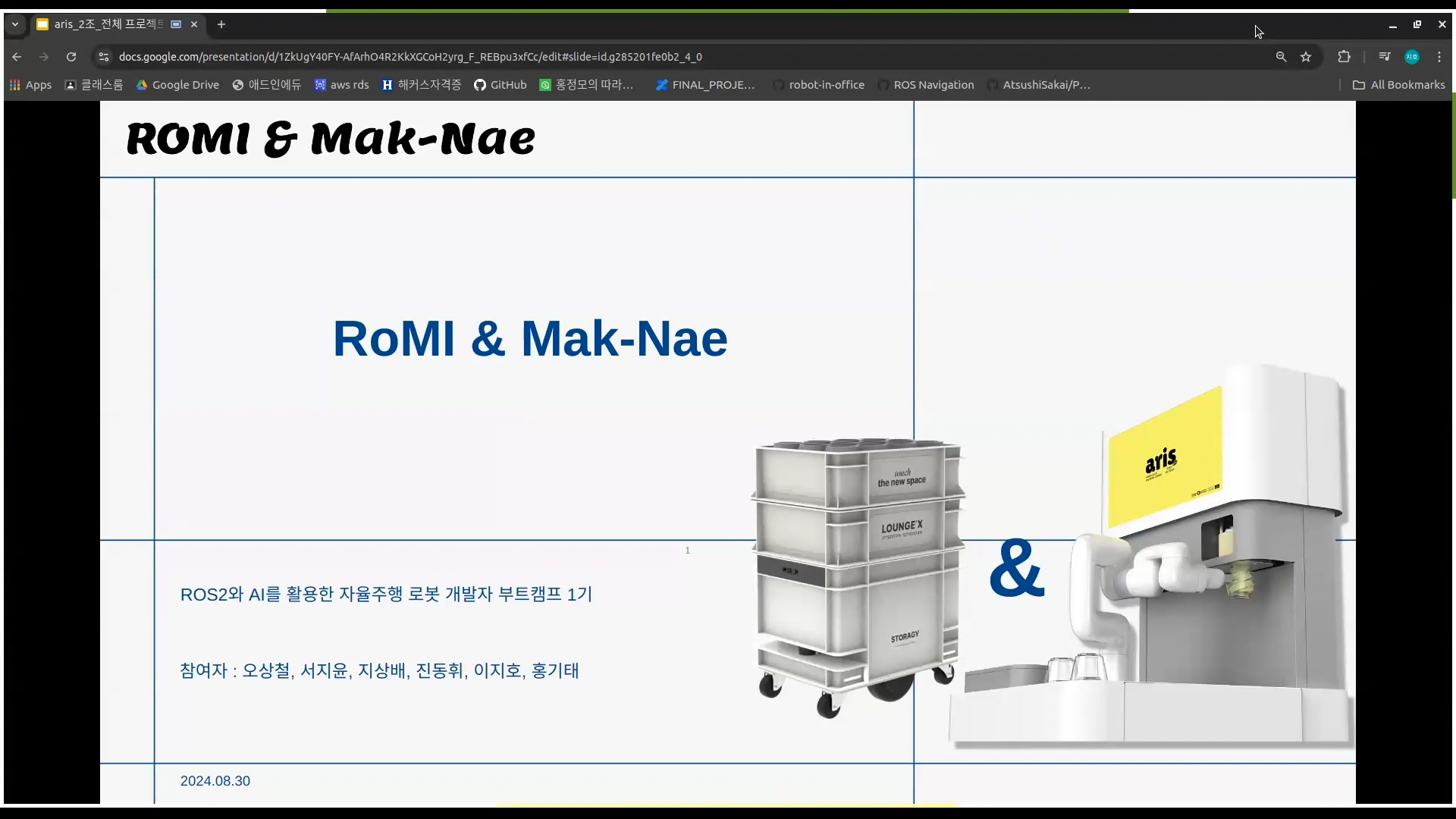Viewport: 1456px width, 819px height.
Task: Reload the current page
Action: 71,57
